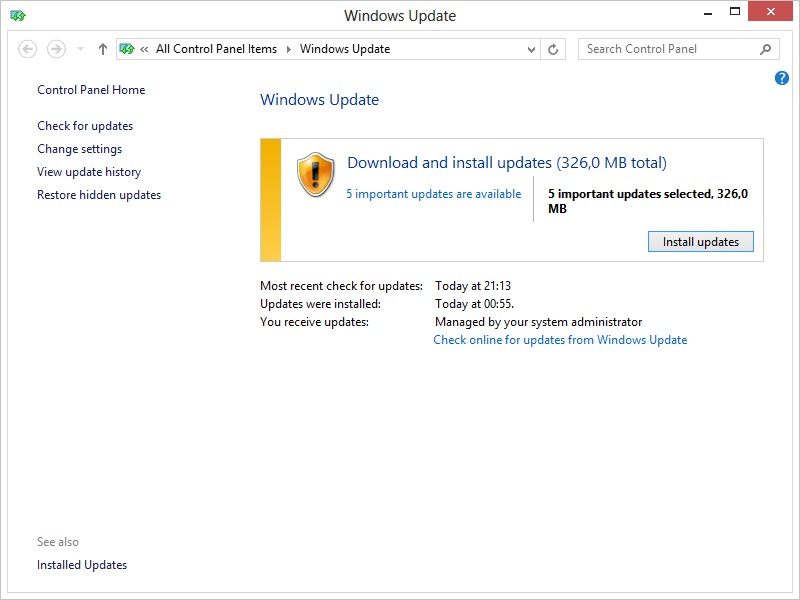Click Check online for updates from Windows Update
This screenshot has height=600, width=800.
[560, 340]
